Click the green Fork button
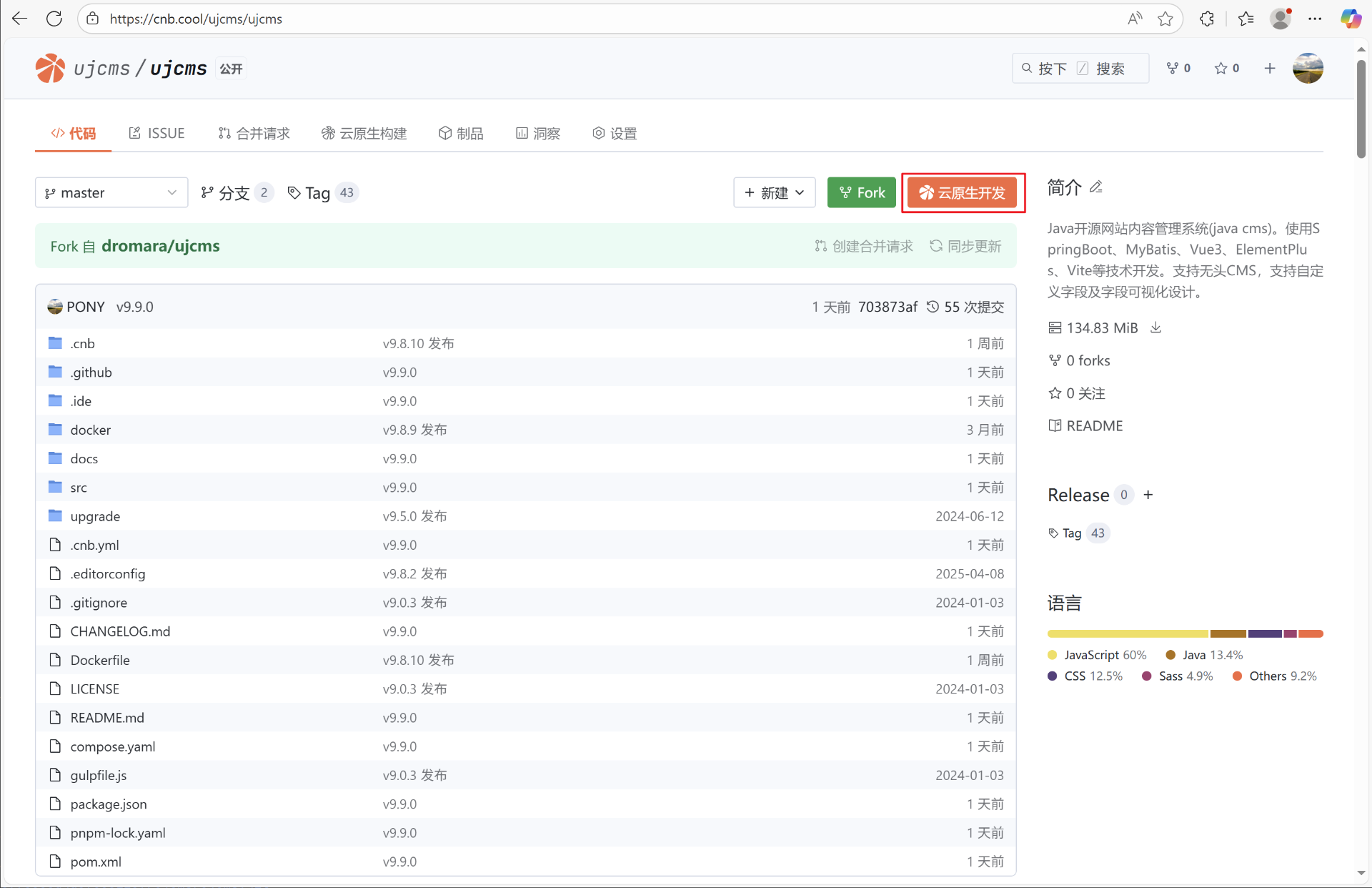This screenshot has width=1372, height=888. (861, 192)
